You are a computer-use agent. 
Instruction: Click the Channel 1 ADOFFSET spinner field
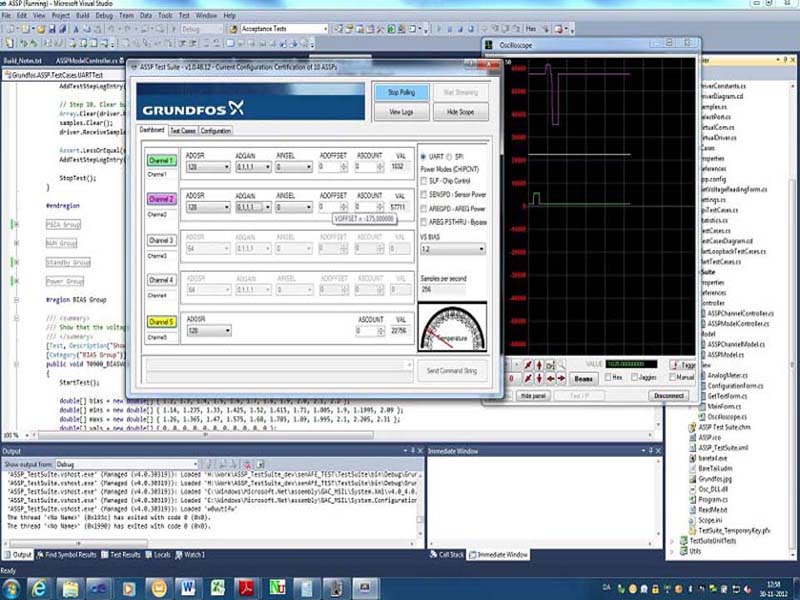point(333,167)
